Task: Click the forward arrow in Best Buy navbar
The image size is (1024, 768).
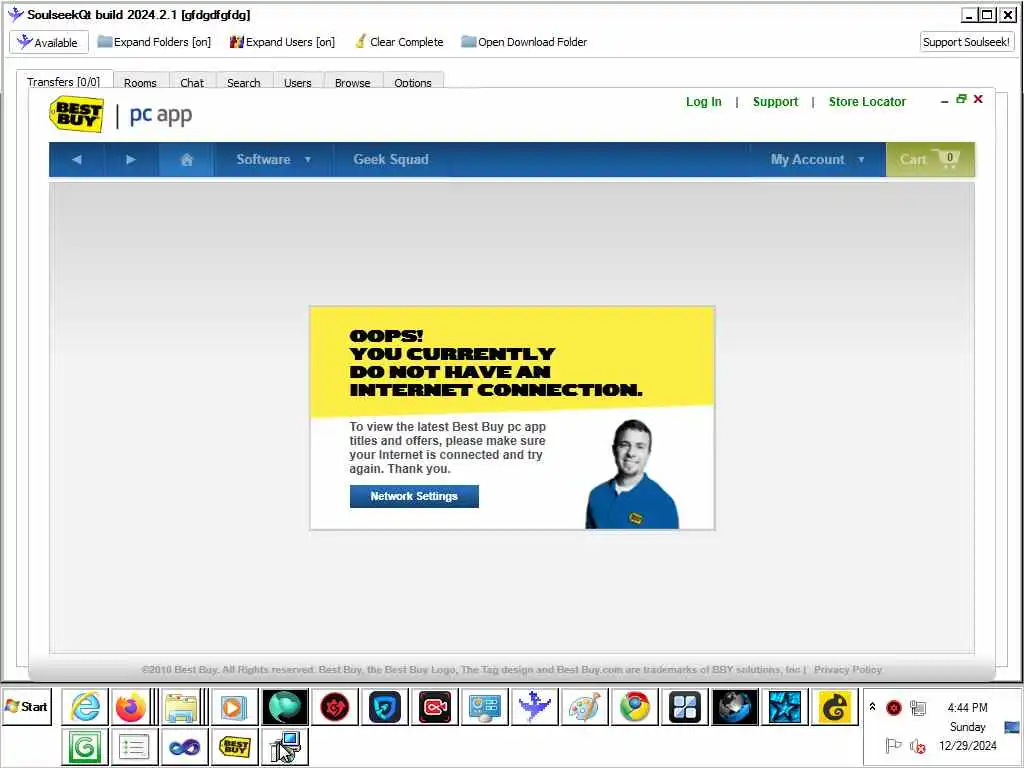Action: click(131, 159)
